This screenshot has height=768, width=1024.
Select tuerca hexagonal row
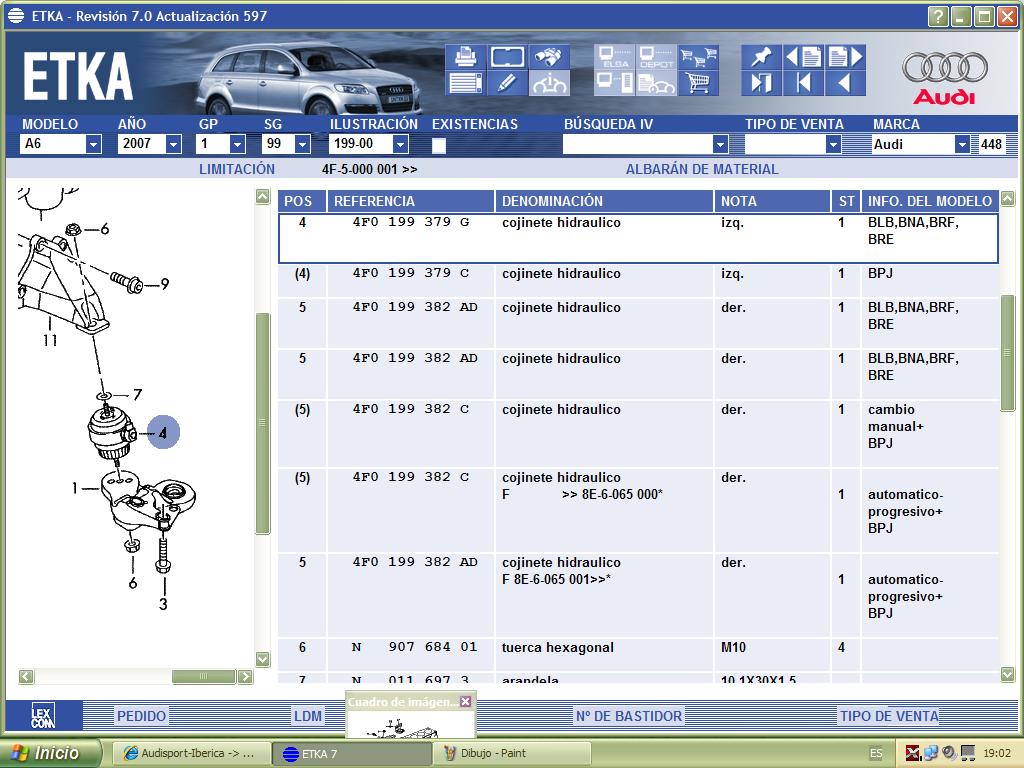tap(639, 655)
